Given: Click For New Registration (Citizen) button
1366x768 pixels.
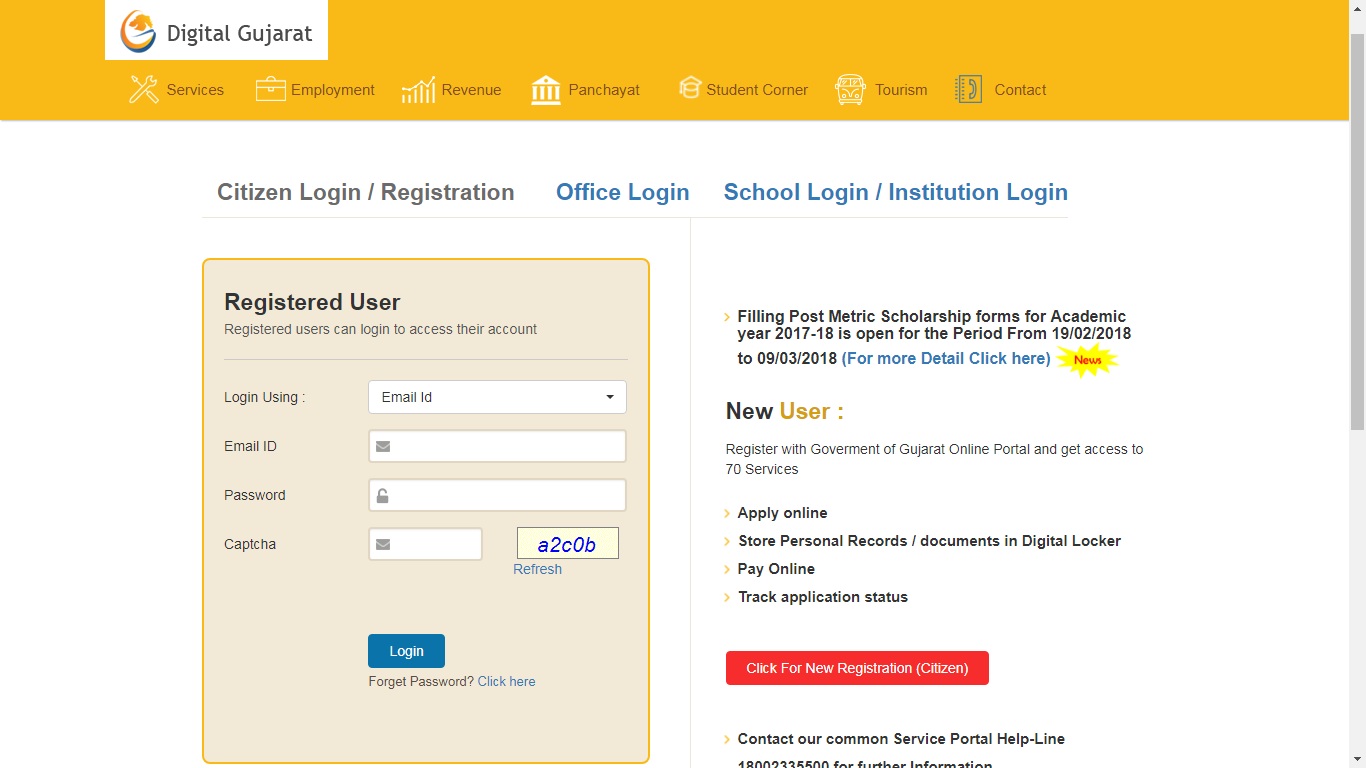Looking at the screenshot, I should pos(857,668).
